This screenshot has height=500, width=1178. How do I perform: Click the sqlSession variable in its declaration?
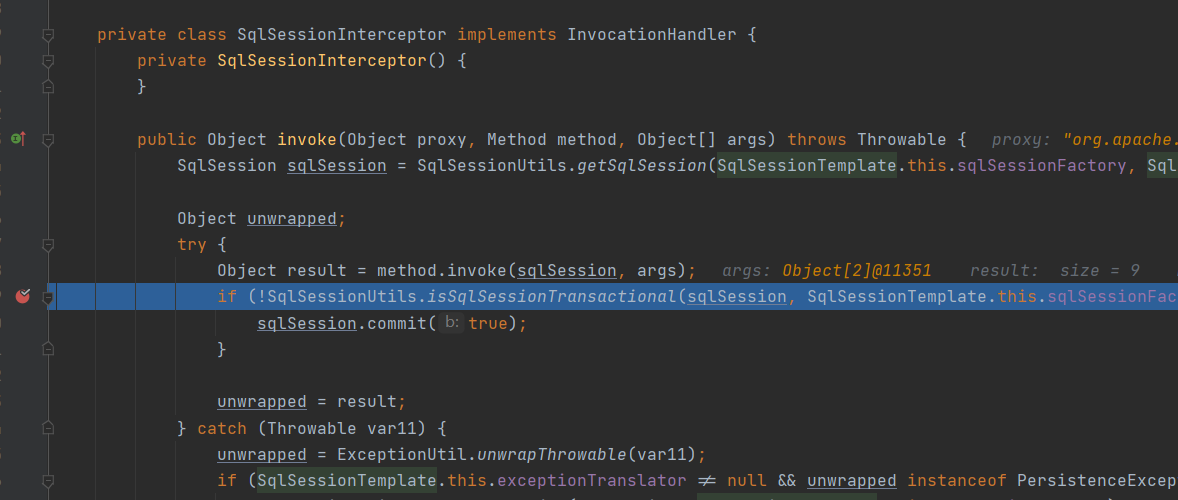[337, 166]
